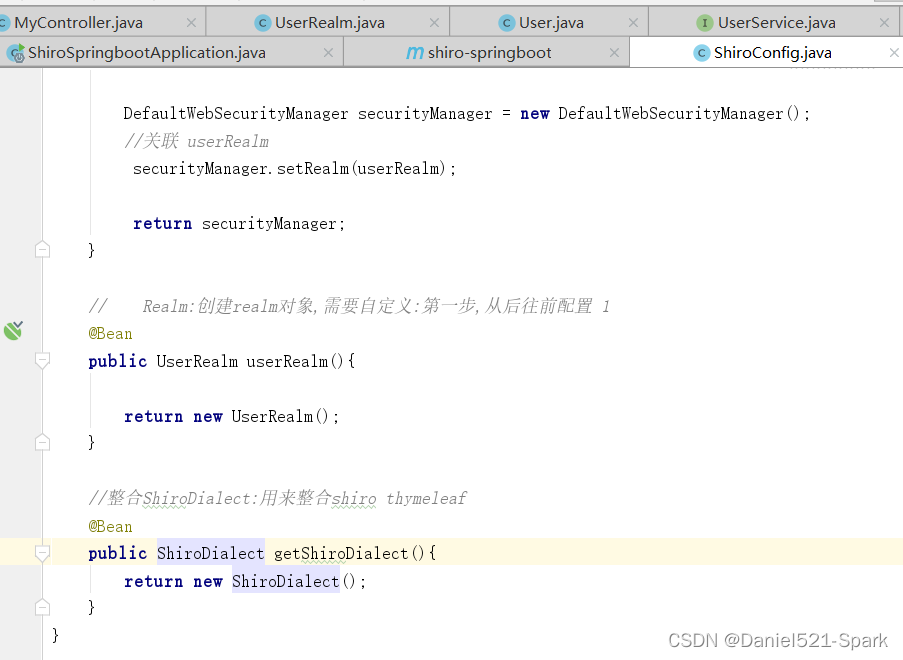Collapse the userRealm() method fold marker
The width and height of the screenshot is (903, 660).
42,361
